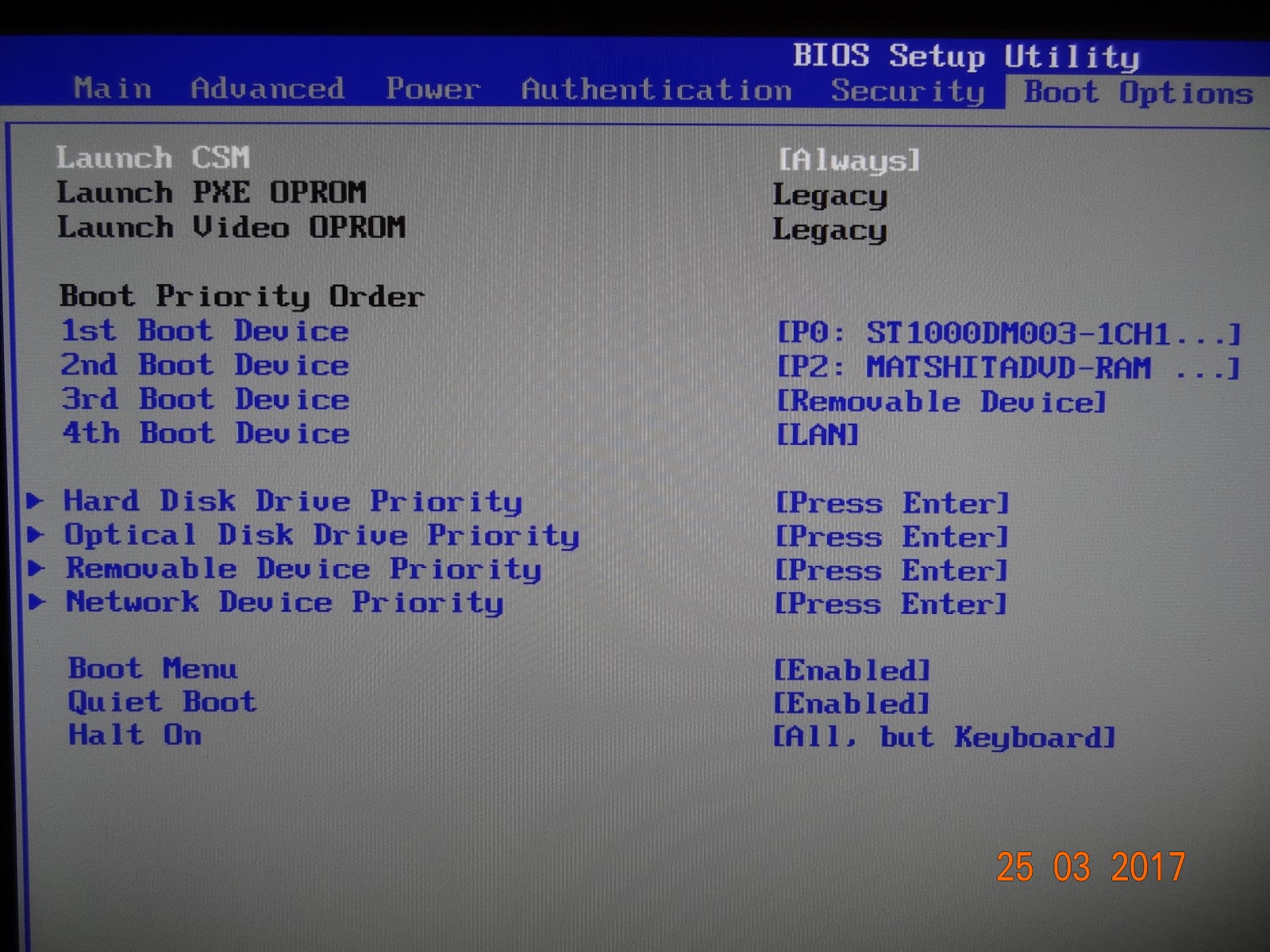Expand Network Device Priority
The width and height of the screenshot is (1270, 952).
[284, 603]
